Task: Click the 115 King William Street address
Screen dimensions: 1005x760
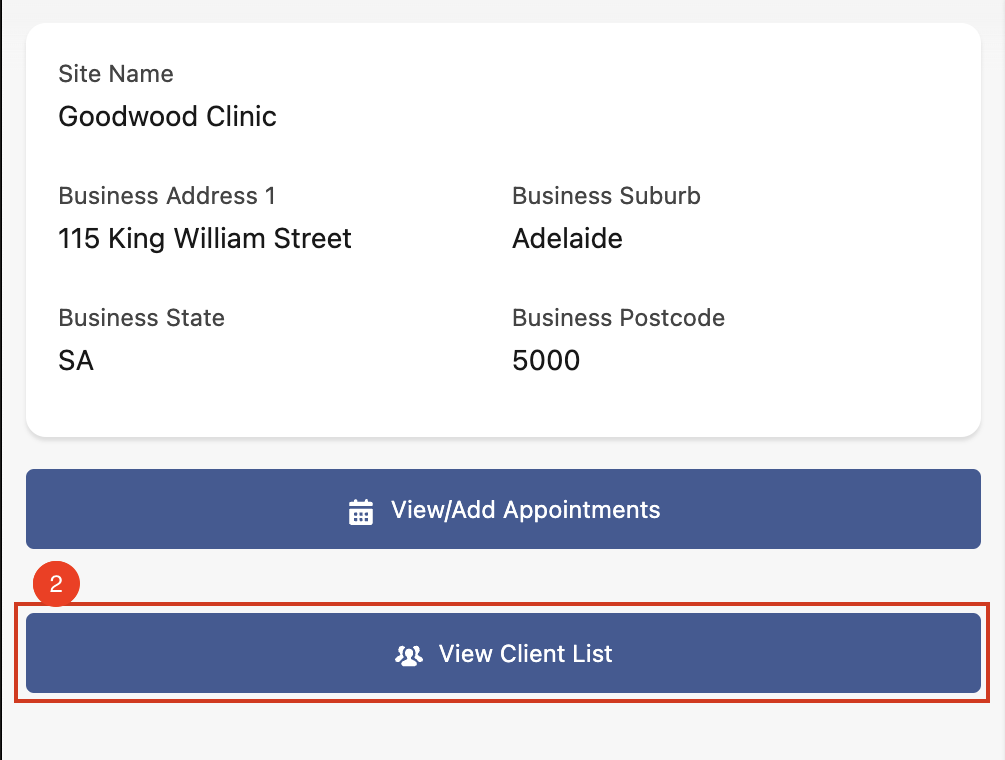Action: tap(205, 239)
